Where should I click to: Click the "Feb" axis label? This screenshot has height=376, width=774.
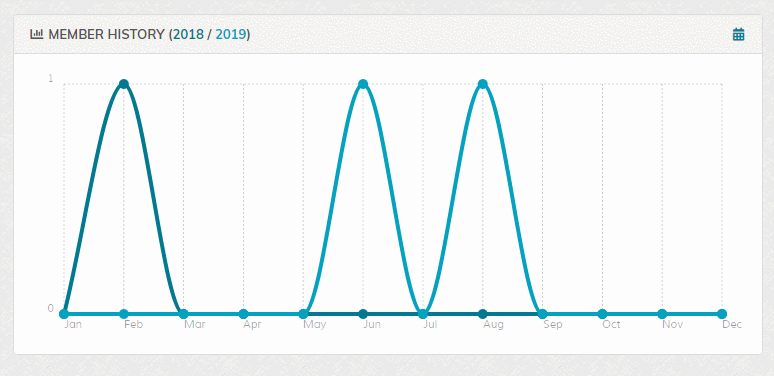[x=133, y=325]
